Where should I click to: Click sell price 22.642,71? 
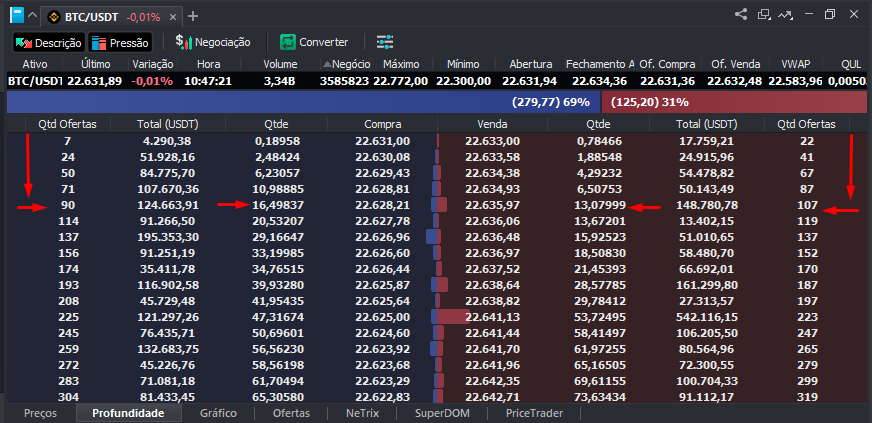[x=492, y=397]
